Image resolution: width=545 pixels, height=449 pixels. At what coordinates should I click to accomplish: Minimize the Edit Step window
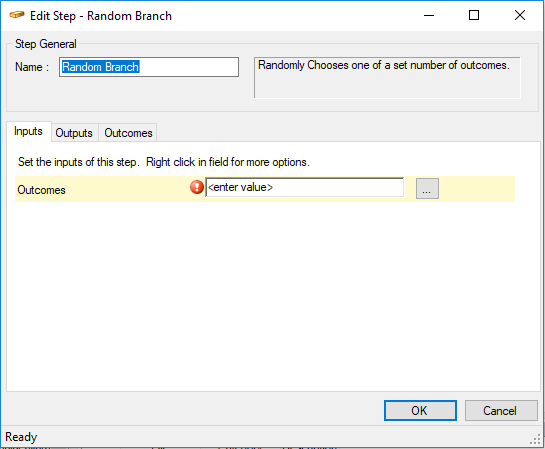pos(429,15)
